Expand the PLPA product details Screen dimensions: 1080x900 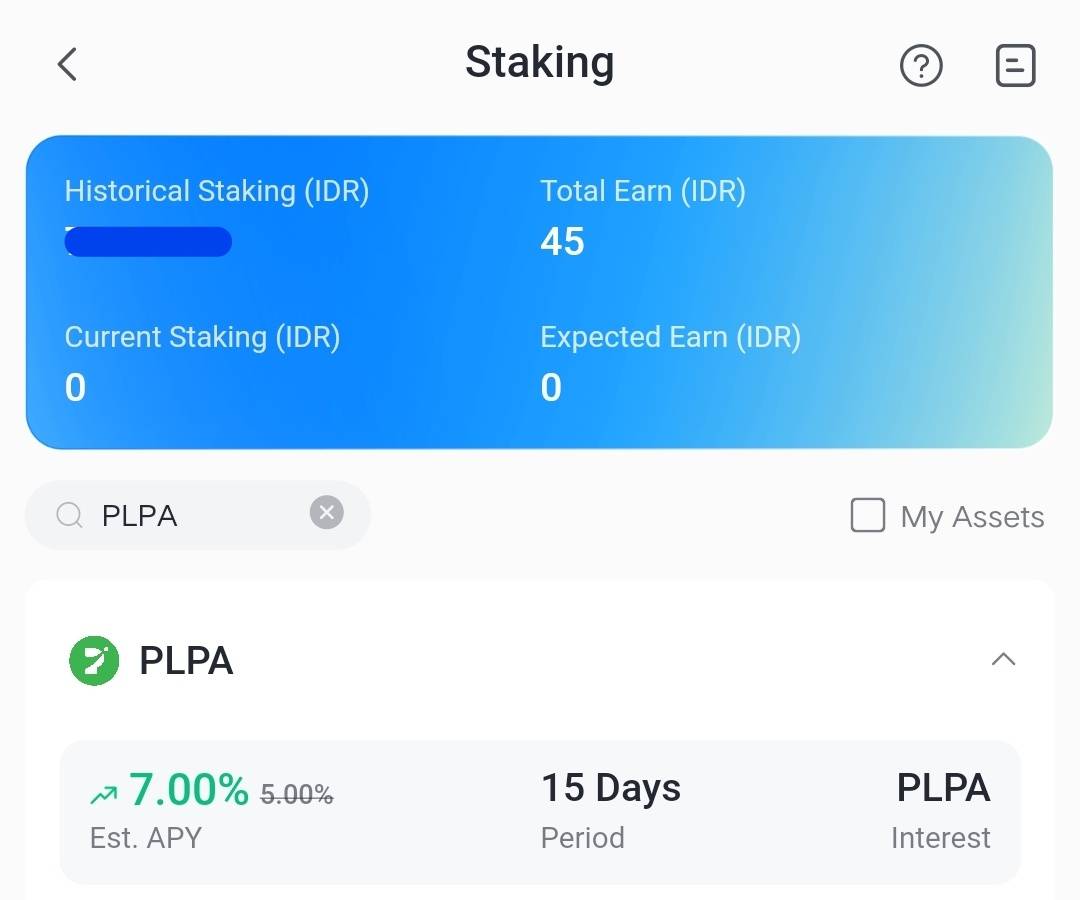coord(1004,659)
